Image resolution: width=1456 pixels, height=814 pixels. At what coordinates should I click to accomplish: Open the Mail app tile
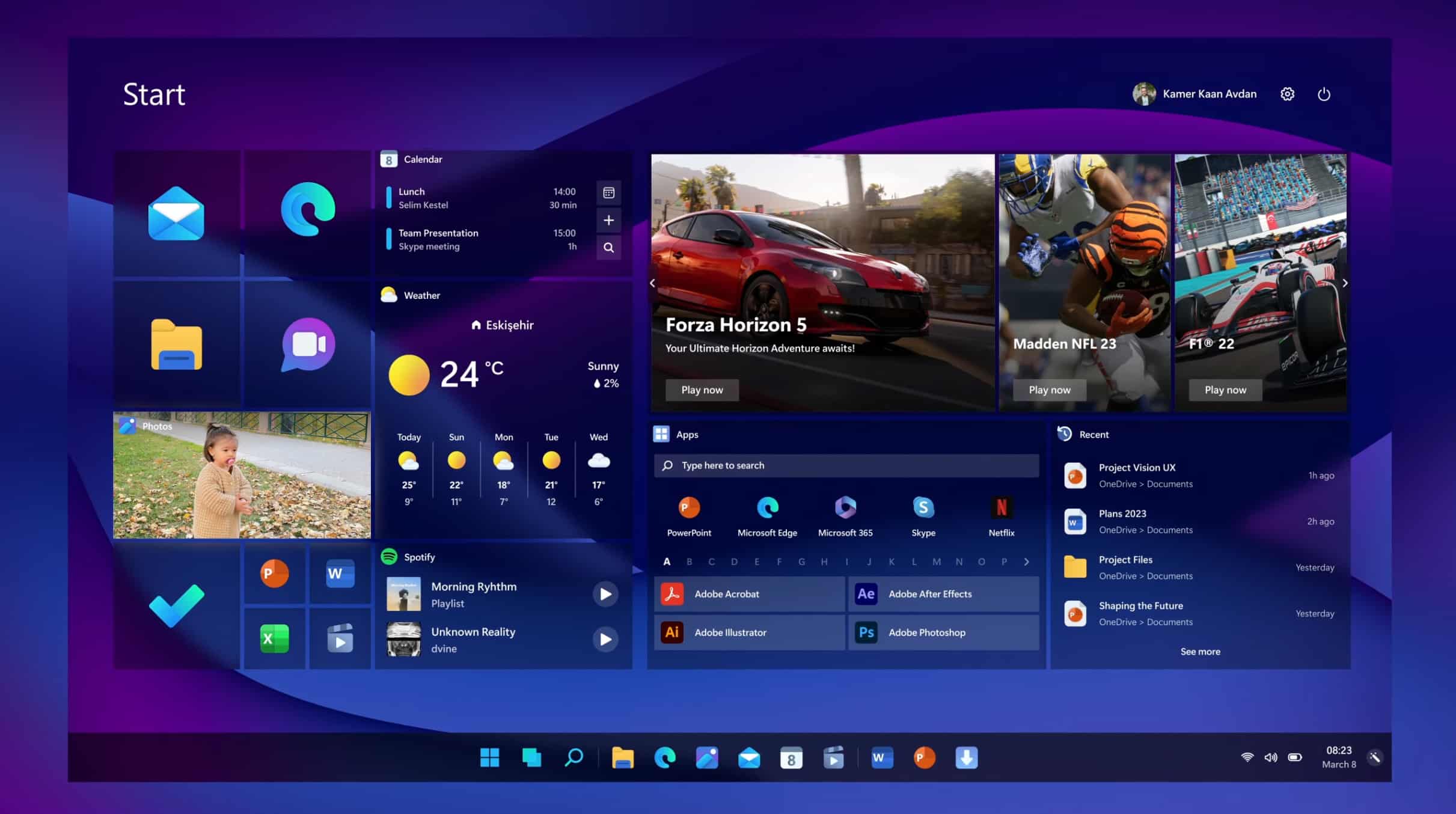pos(176,213)
